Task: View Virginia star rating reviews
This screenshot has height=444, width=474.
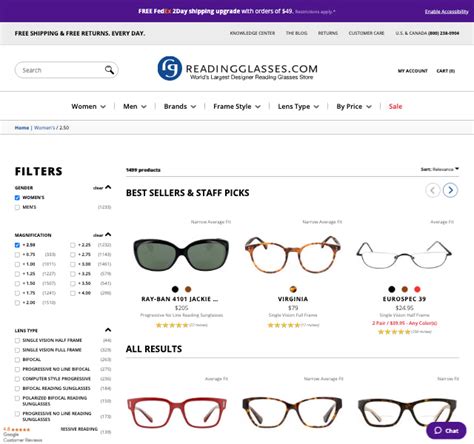Action: pyautogui.click(x=293, y=325)
